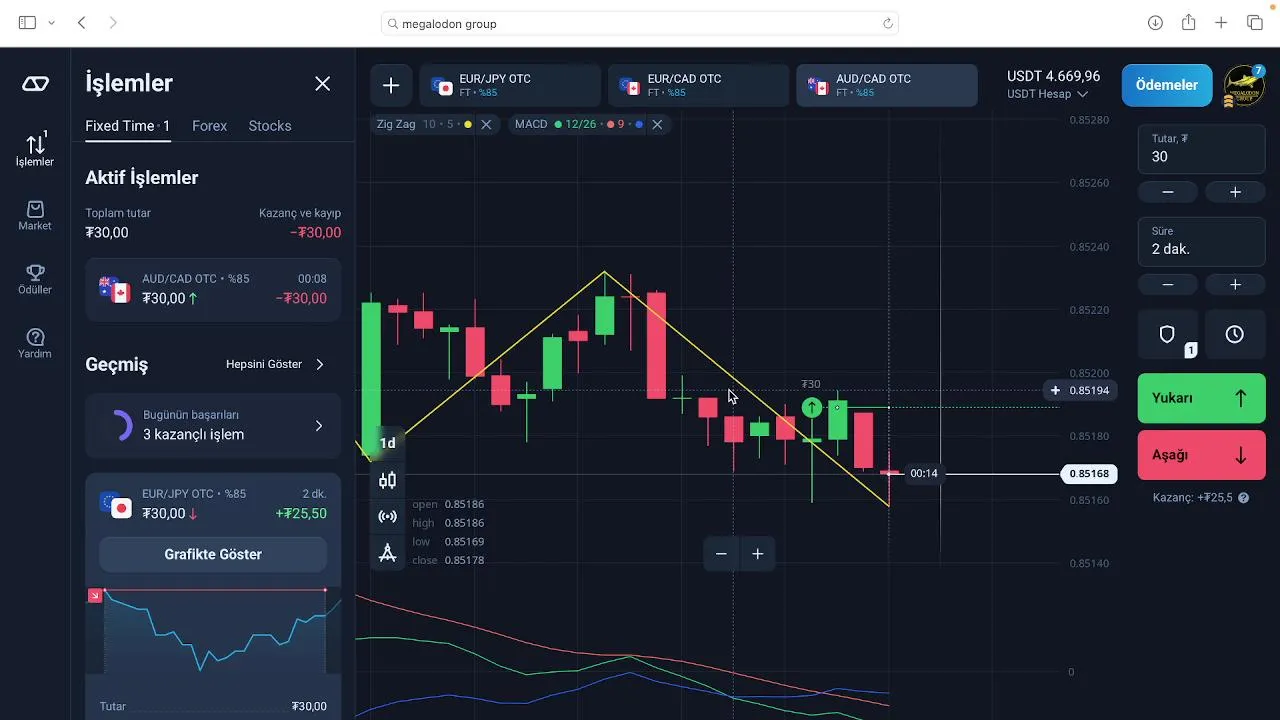
Task: Increase the Tutar amount with plus
Action: click(1235, 192)
